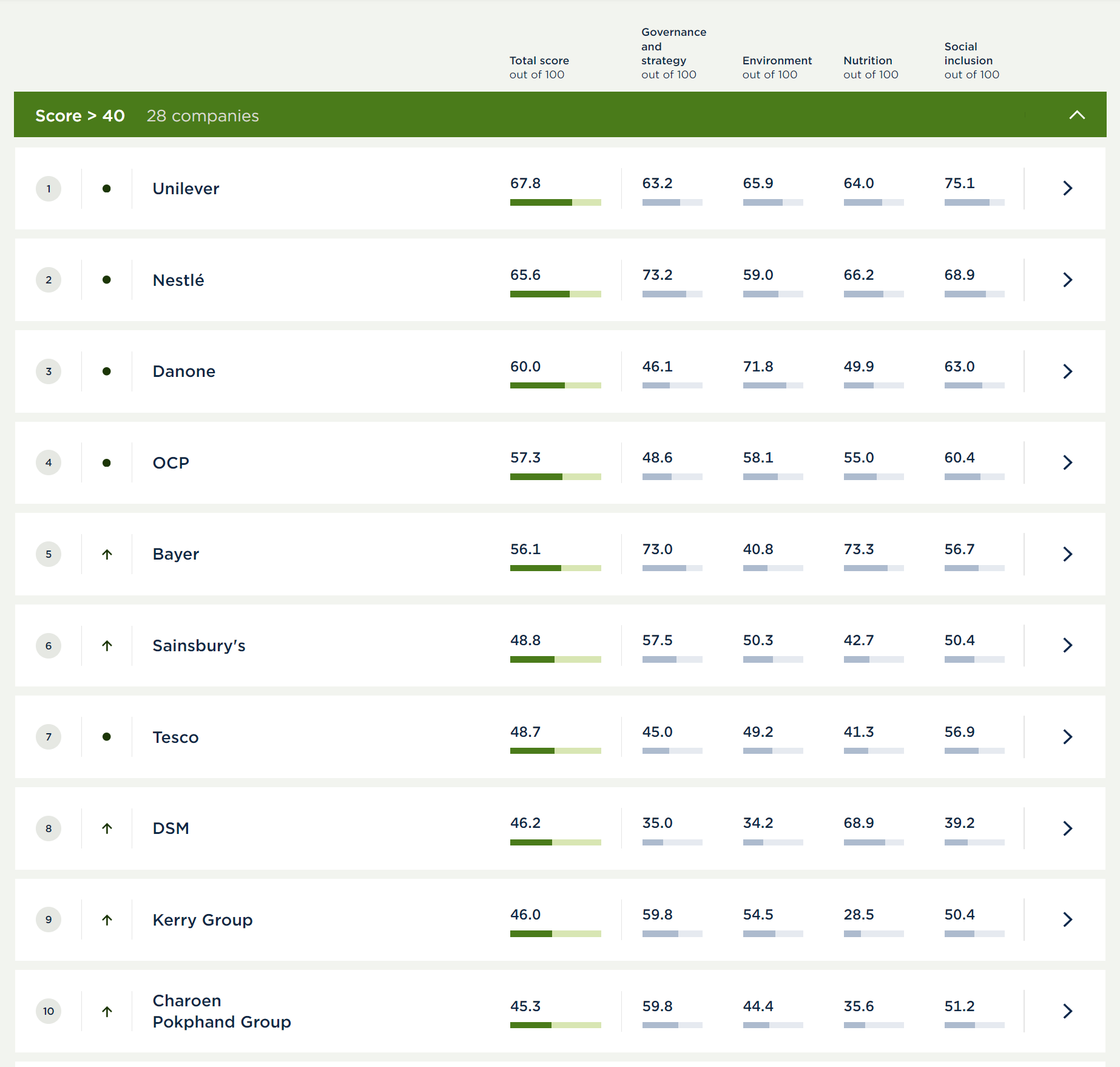Click the rank dot indicator for Tesco
This screenshot has width=1120, height=1067.
pos(107,737)
